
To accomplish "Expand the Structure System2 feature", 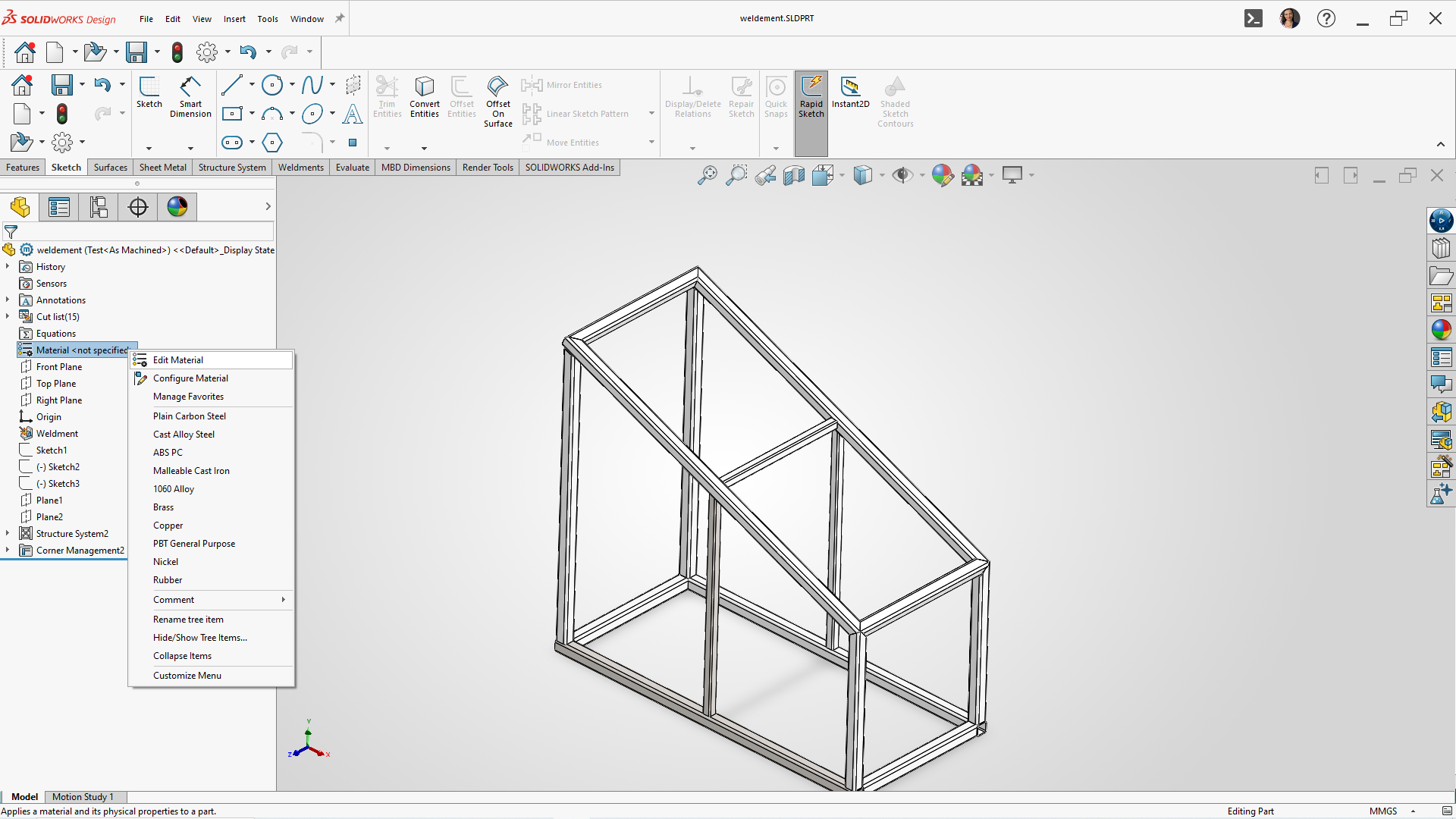I will tap(8, 533).
